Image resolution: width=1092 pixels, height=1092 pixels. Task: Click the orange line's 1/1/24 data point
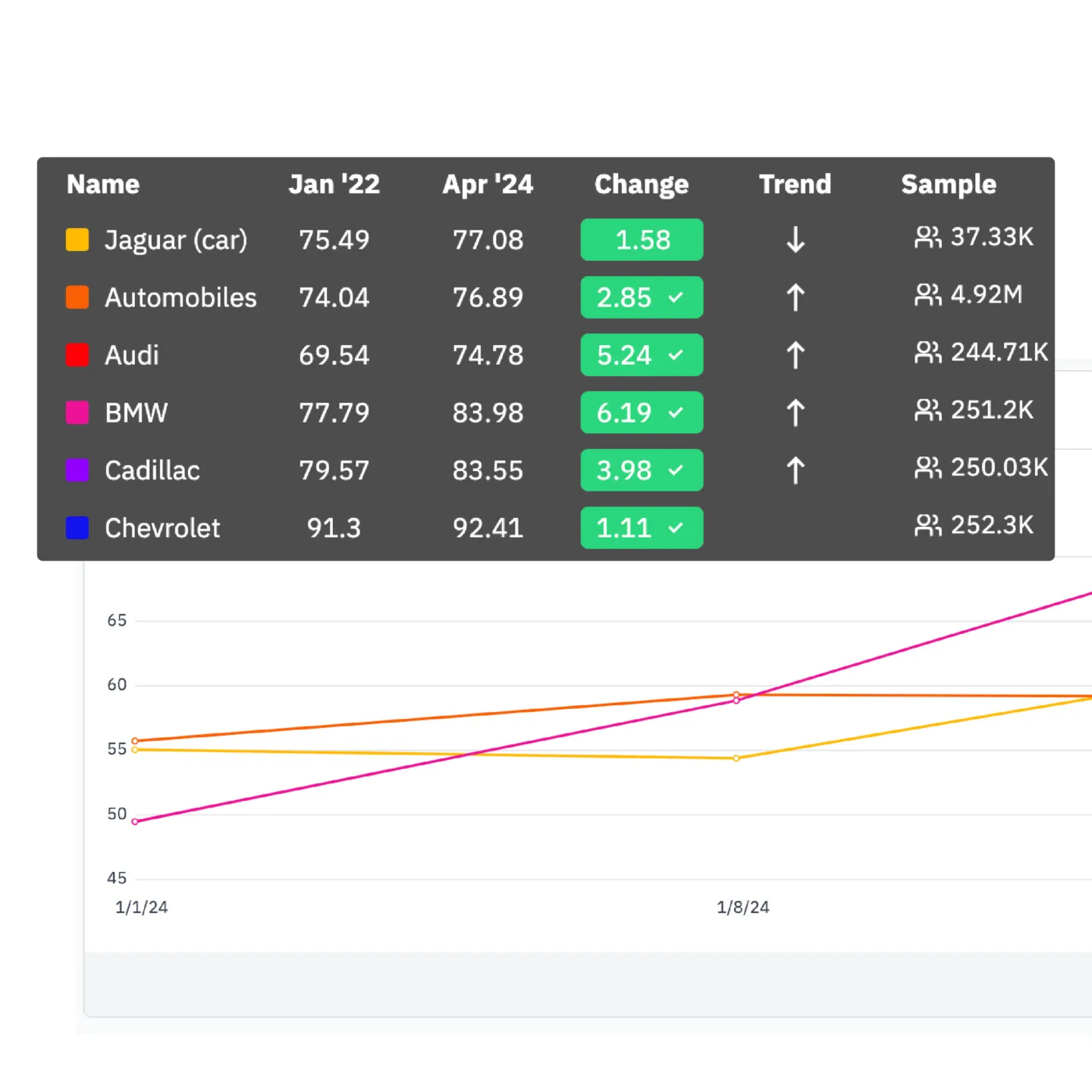[x=135, y=741]
